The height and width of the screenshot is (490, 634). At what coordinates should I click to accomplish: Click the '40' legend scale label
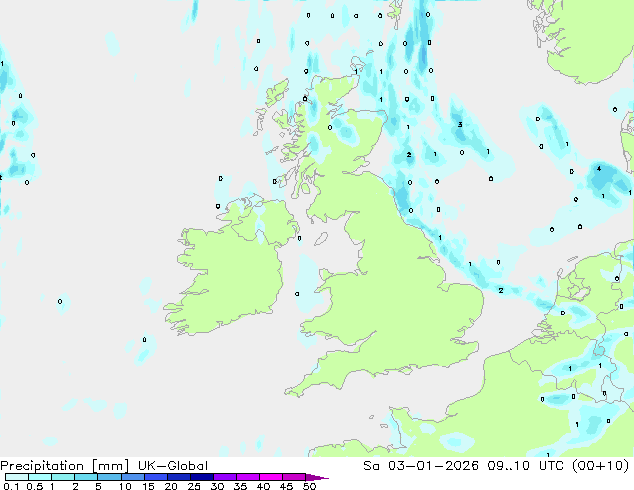pos(263,486)
